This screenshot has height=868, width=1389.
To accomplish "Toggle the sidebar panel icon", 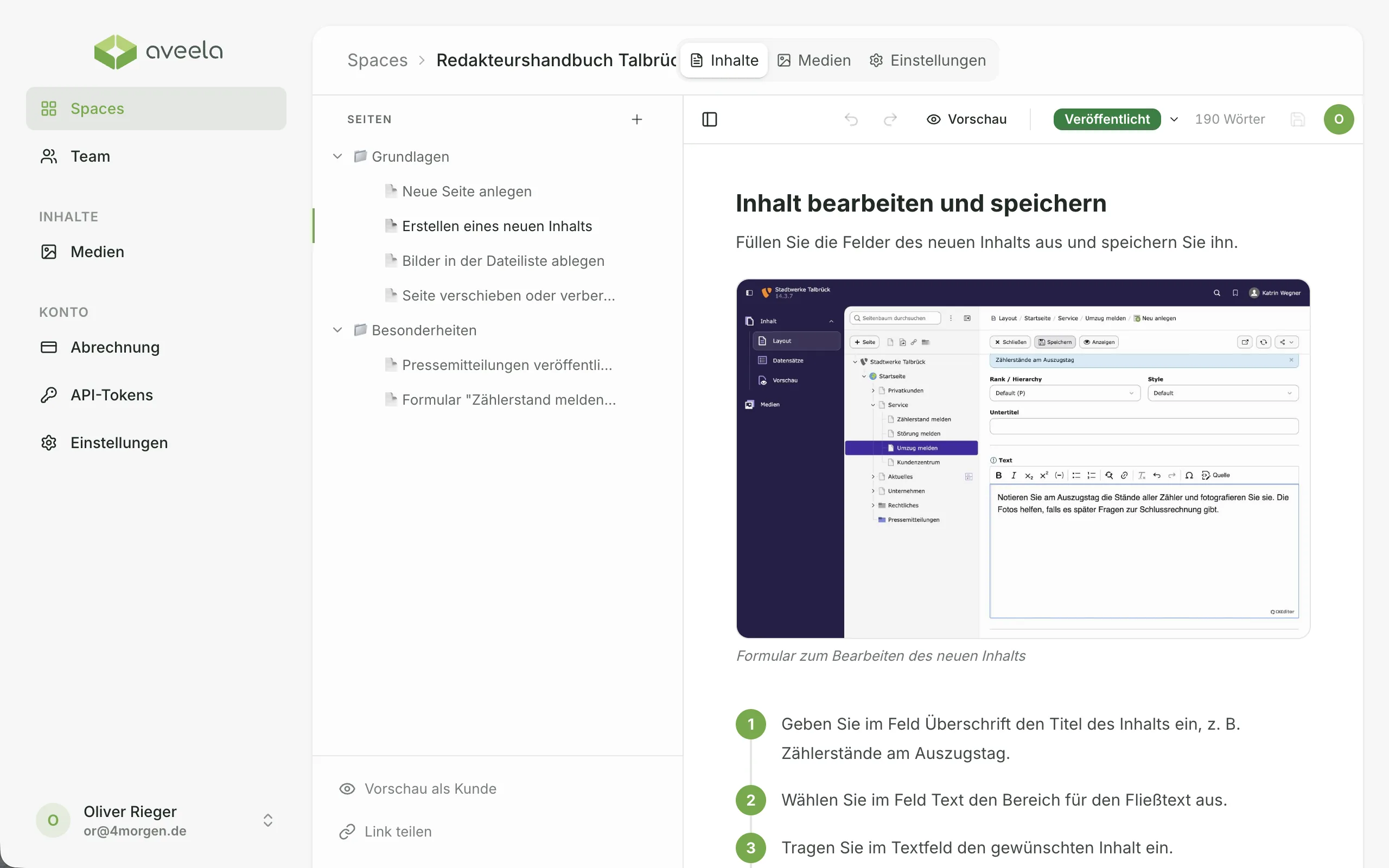I will (x=710, y=119).
